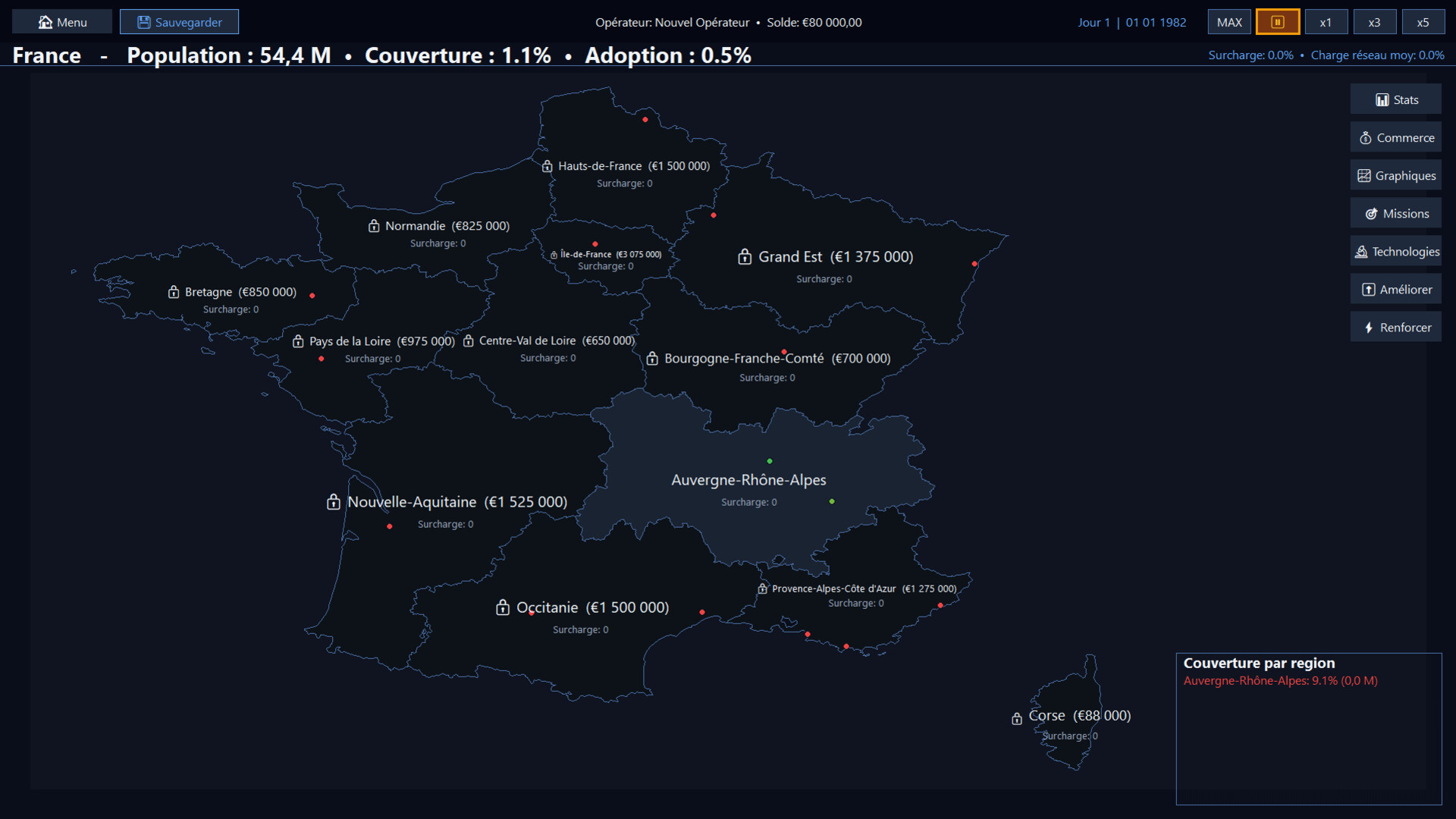Screen dimensions: 1456x819
Task: Open the Stats panel
Action: tap(1395, 99)
